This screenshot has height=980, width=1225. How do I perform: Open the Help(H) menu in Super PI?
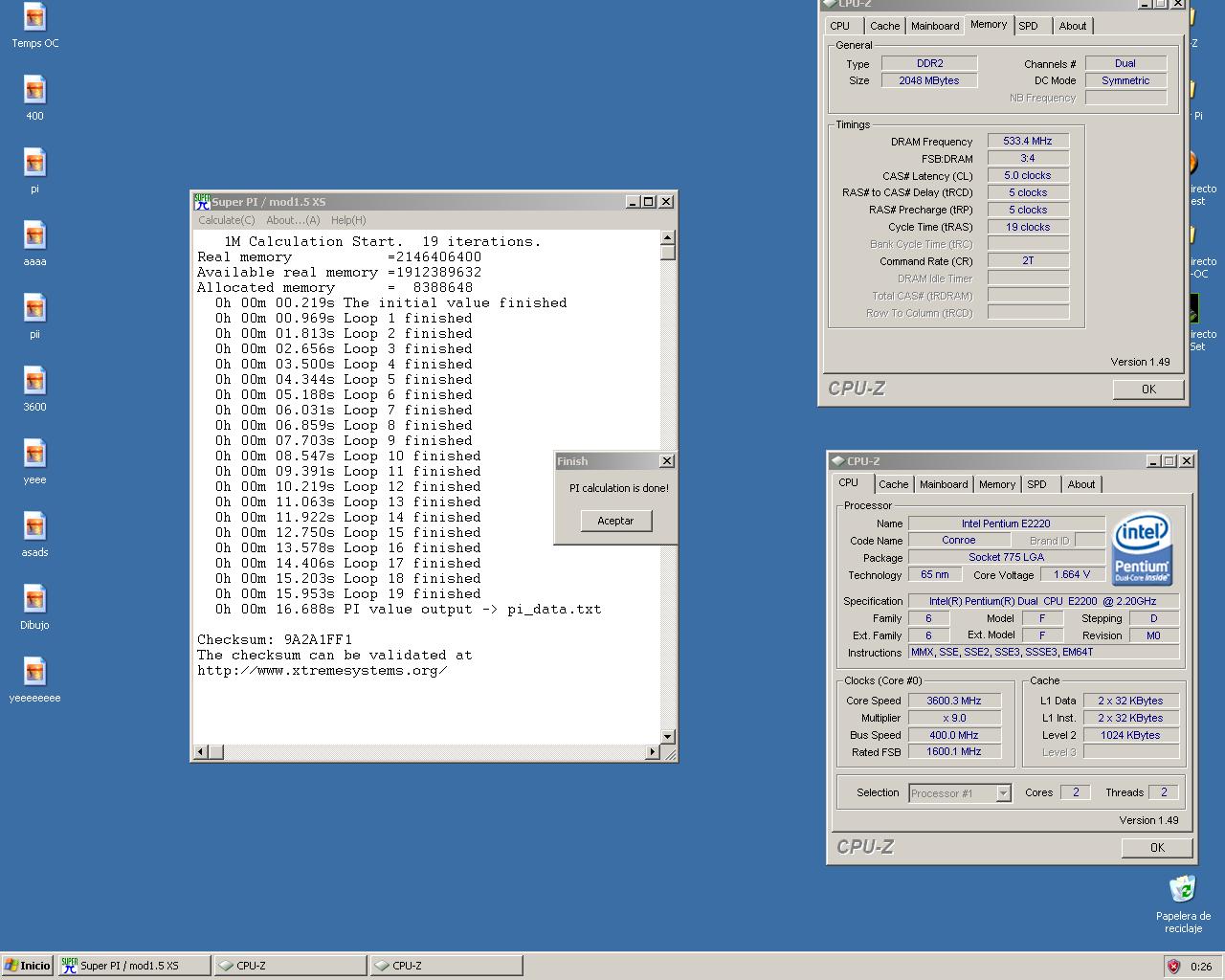click(x=348, y=220)
